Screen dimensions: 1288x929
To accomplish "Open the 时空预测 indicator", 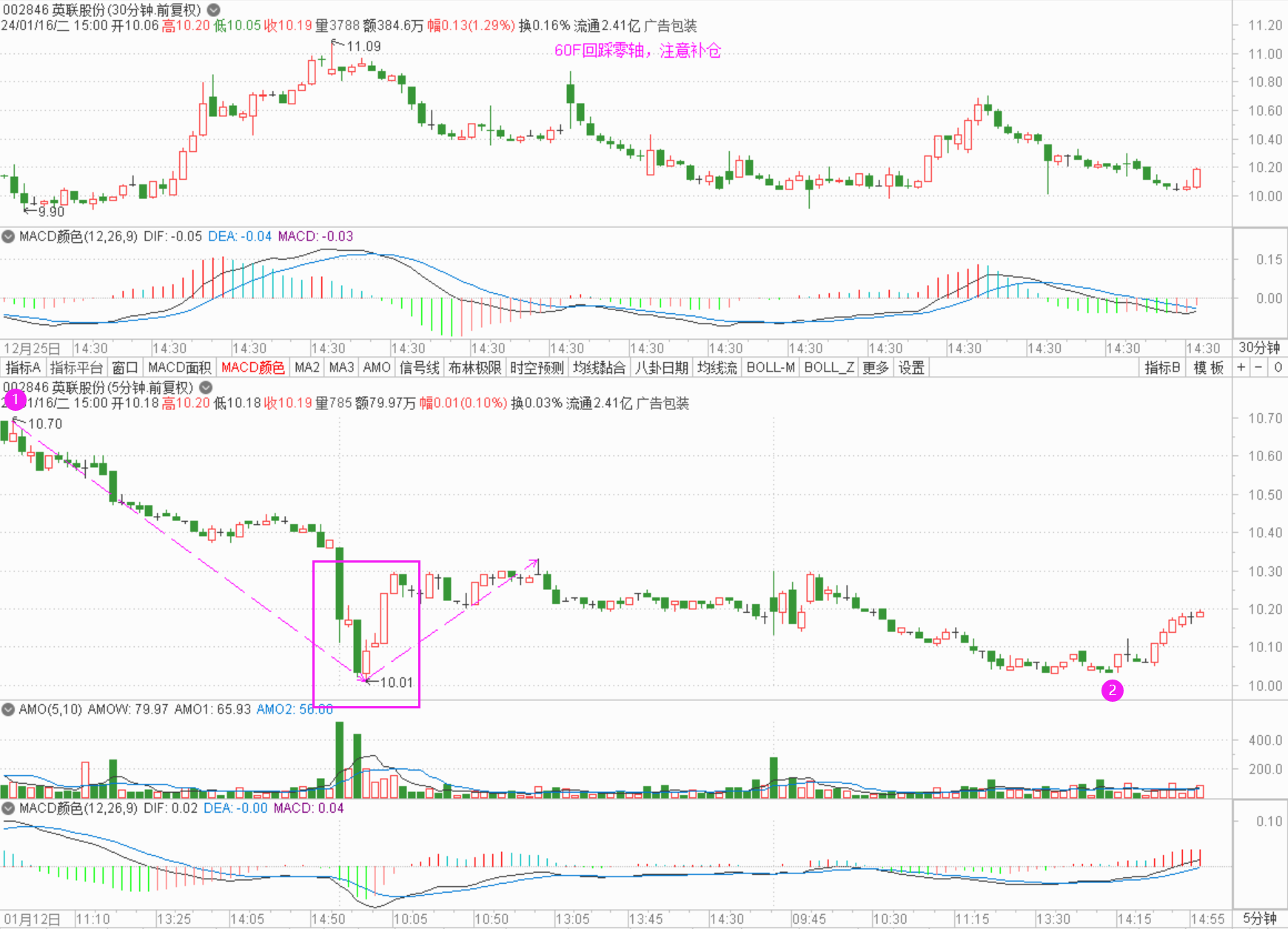I will coord(537,367).
